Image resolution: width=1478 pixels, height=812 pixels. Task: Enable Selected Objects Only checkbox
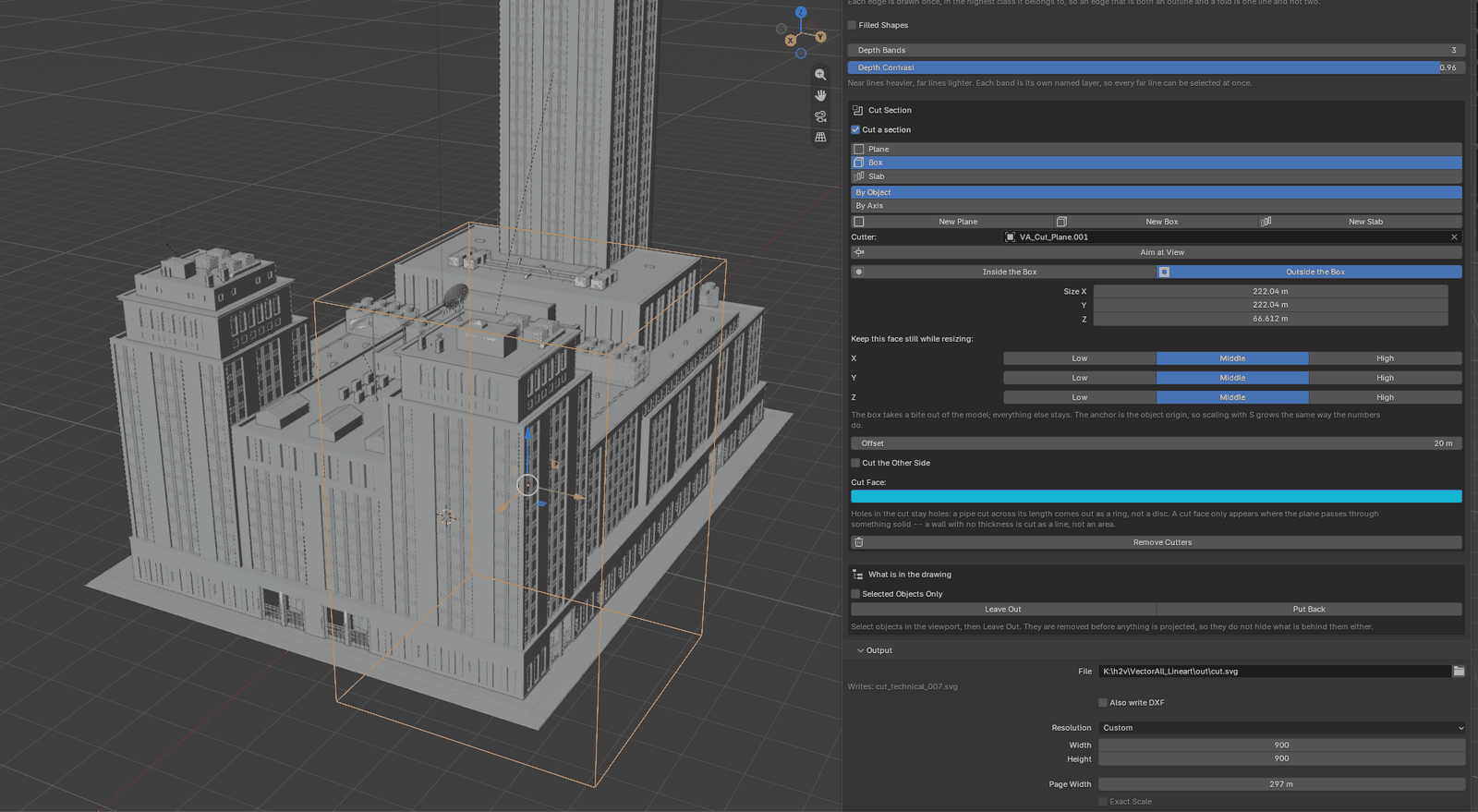pos(855,594)
